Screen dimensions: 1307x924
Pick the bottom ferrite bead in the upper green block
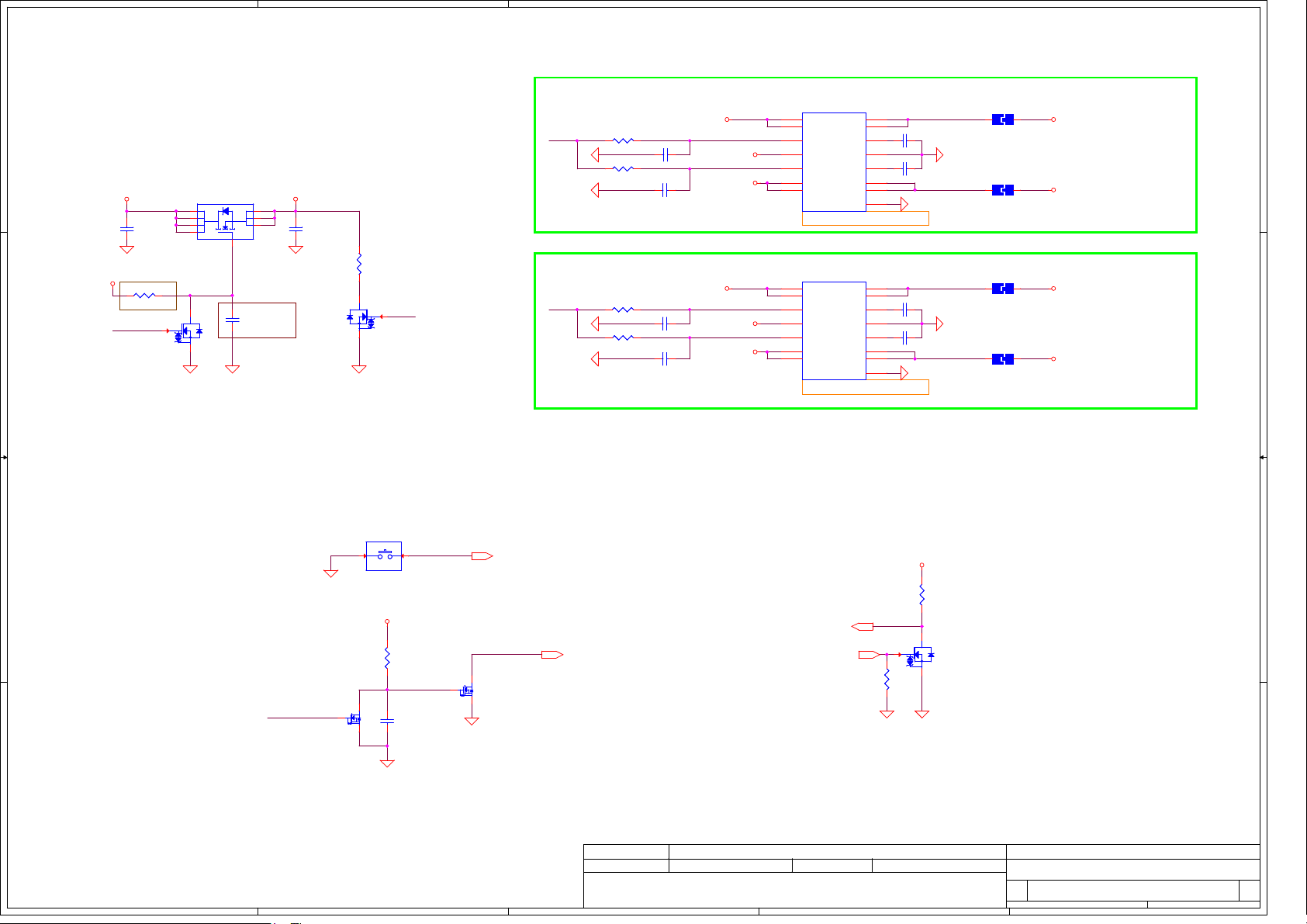point(1003,190)
